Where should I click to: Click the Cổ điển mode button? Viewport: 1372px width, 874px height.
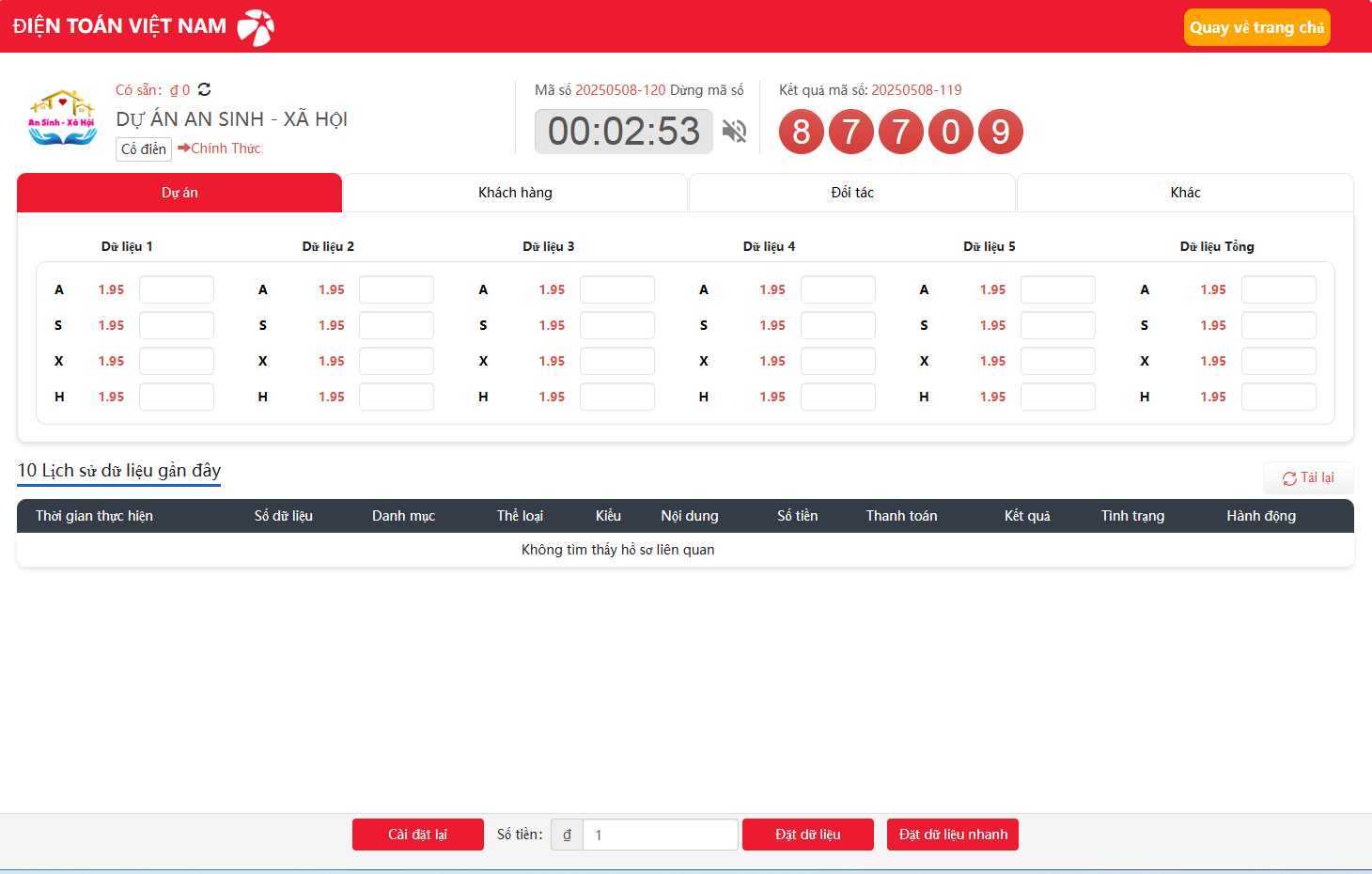click(144, 149)
